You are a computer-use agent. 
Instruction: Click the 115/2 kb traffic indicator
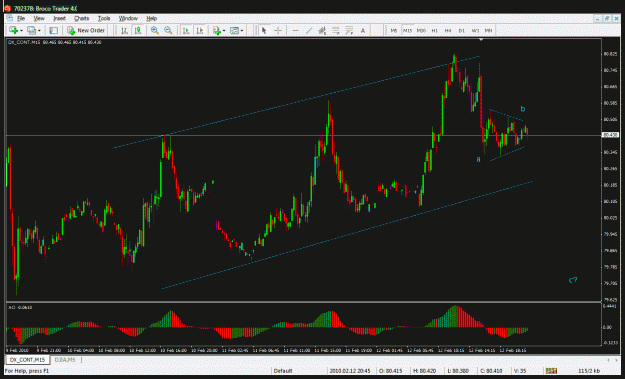(589, 371)
